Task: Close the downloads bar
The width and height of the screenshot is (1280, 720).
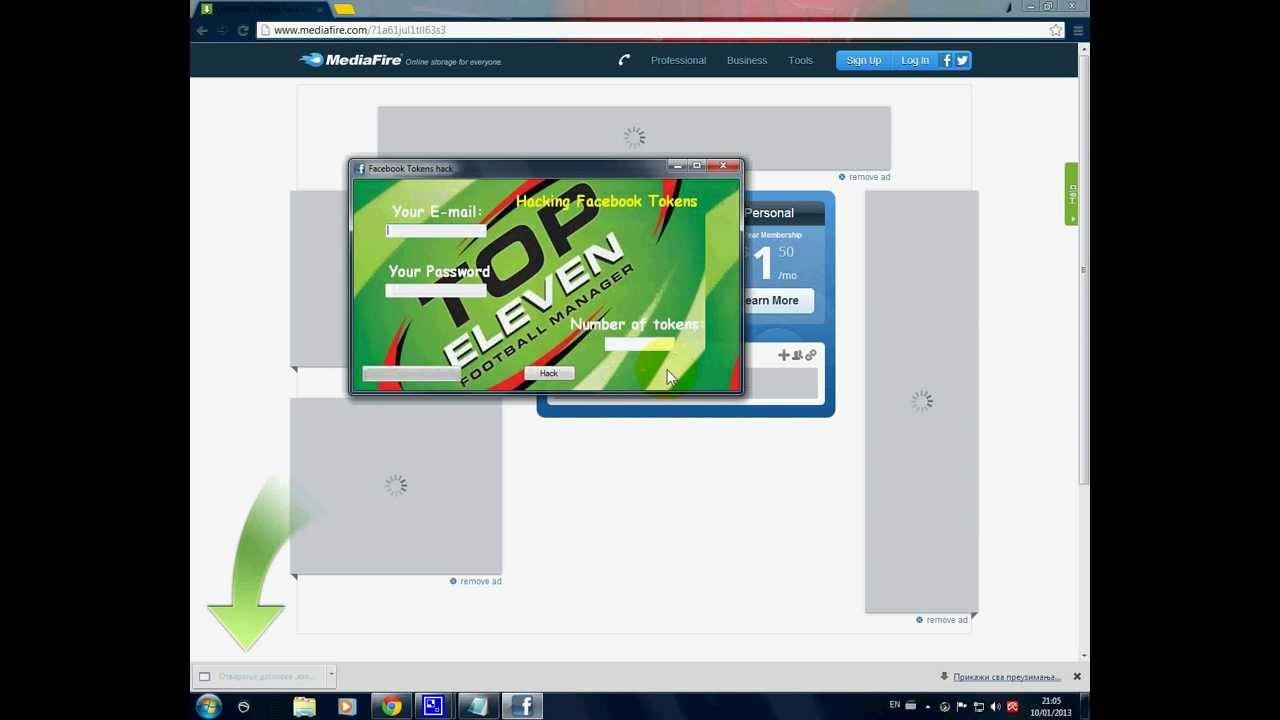Action: coord(1077,677)
